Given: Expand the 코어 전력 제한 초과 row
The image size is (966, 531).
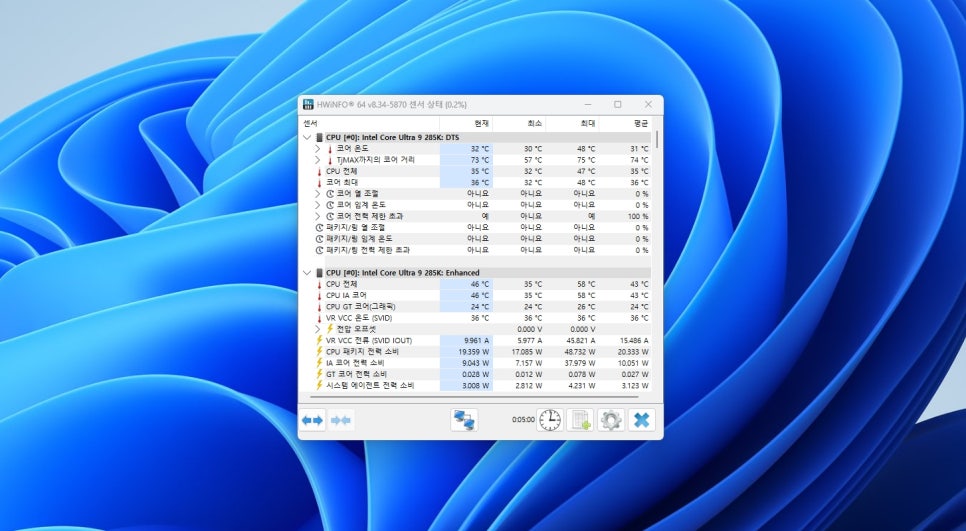Looking at the screenshot, I should [x=318, y=216].
